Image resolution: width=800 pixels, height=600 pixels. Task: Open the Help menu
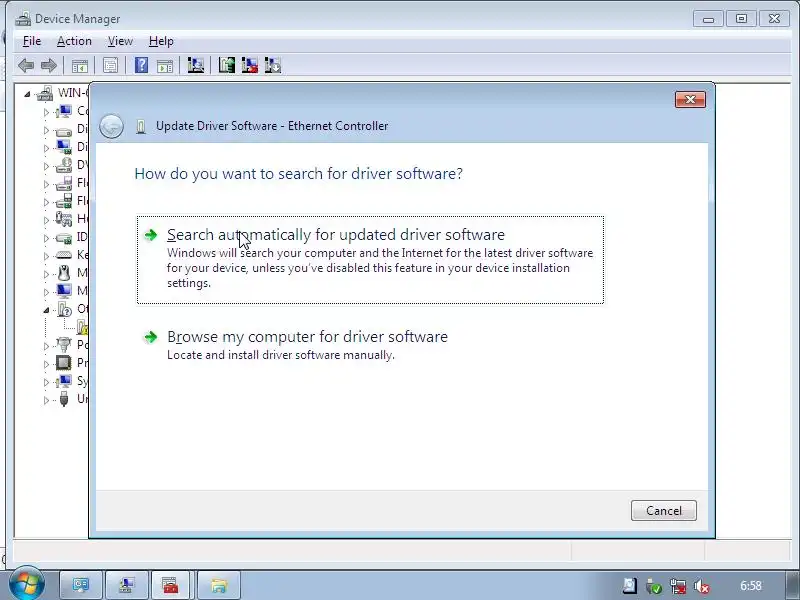[x=161, y=41]
